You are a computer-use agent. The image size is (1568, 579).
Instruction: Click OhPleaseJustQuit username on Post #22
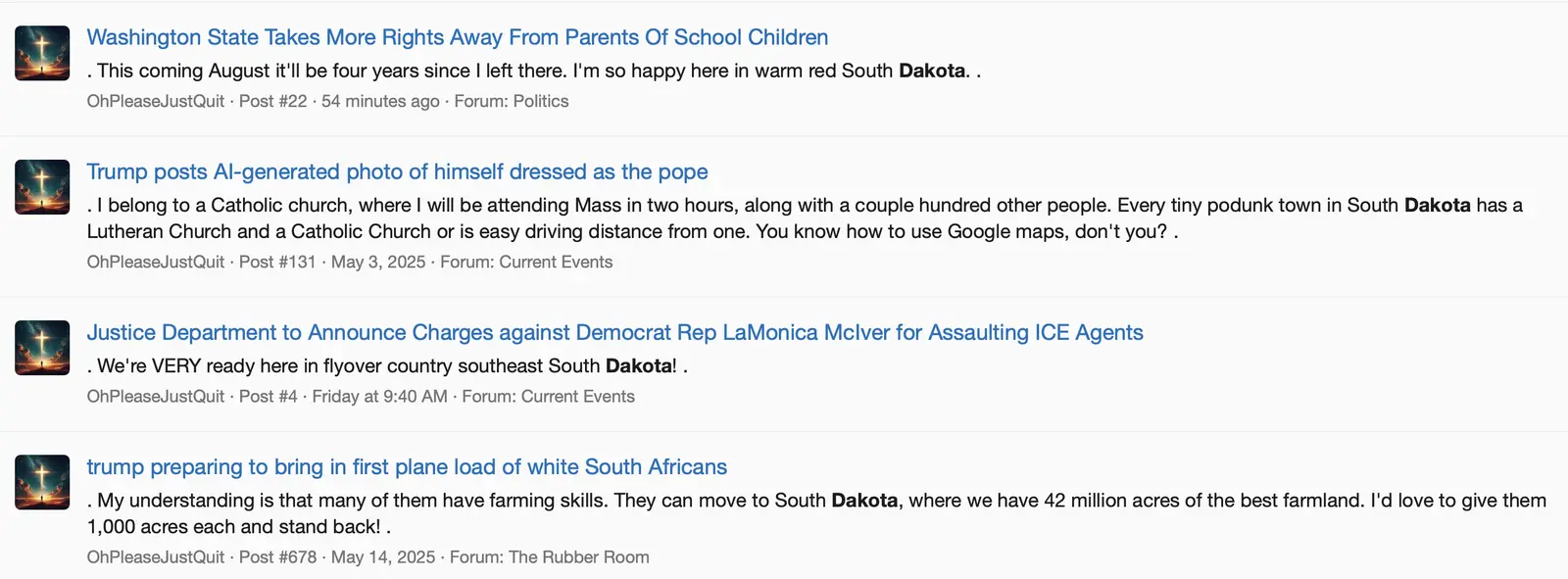[156, 101]
